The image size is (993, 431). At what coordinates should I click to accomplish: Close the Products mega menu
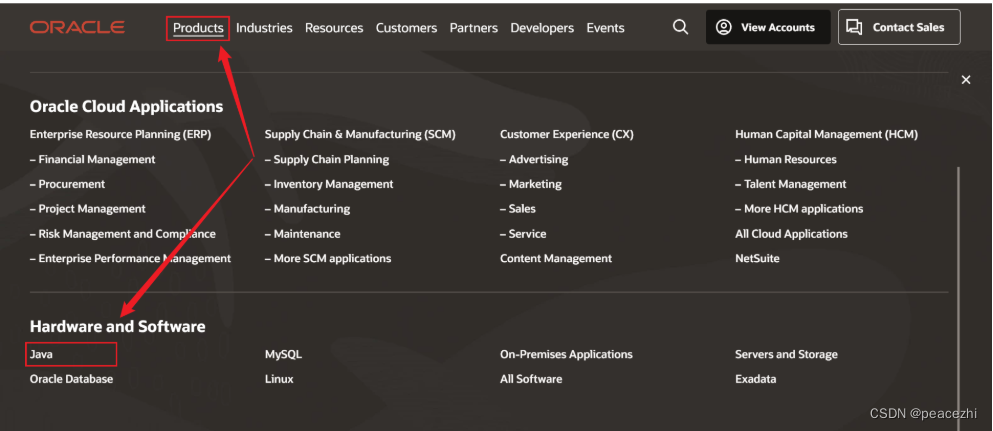[965, 80]
